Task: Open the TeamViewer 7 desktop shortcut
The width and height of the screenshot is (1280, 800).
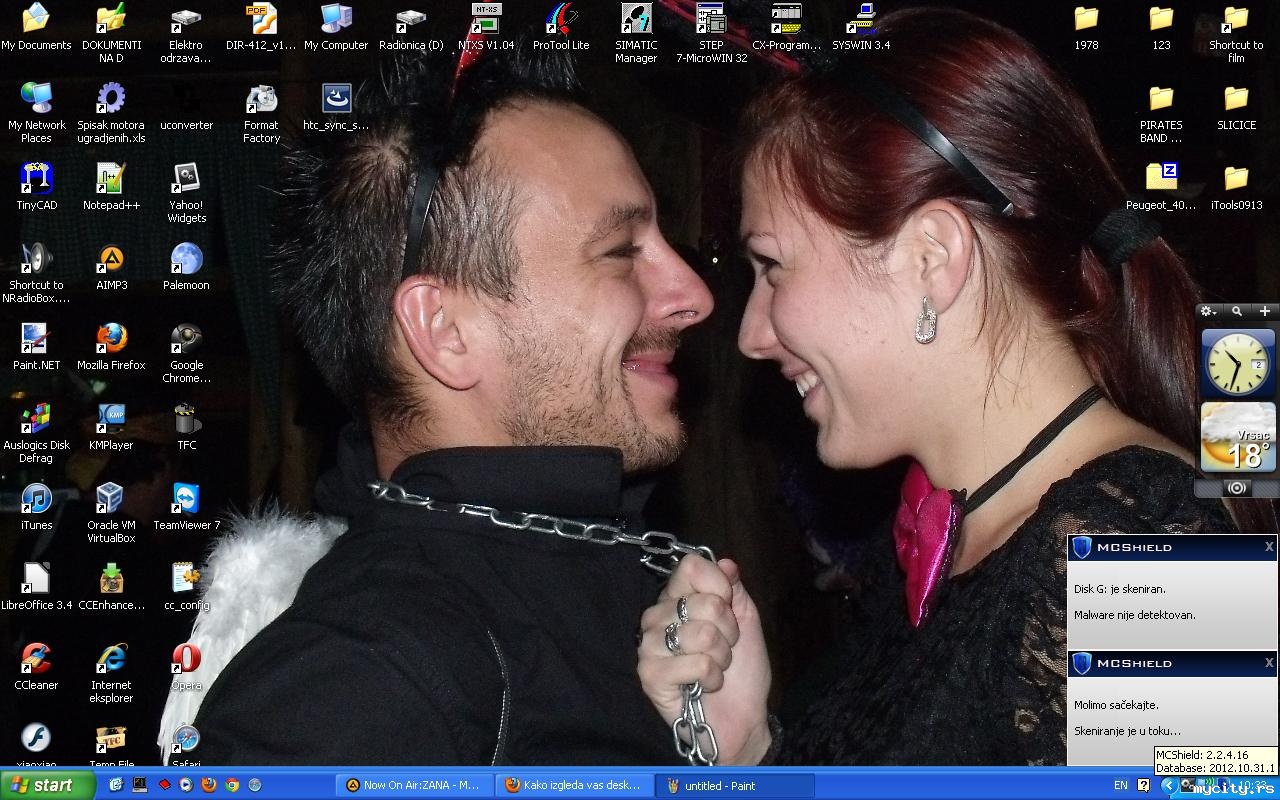Action: pos(186,499)
